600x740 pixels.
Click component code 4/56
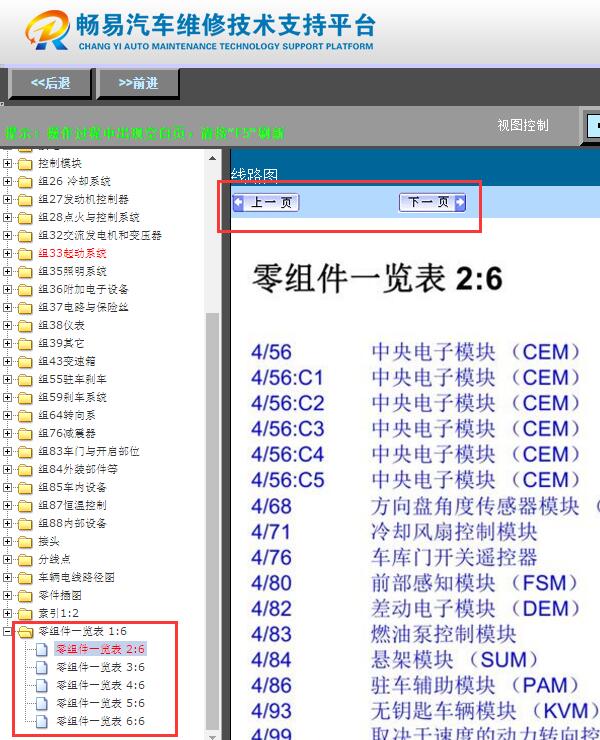pyautogui.click(x=271, y=353)
